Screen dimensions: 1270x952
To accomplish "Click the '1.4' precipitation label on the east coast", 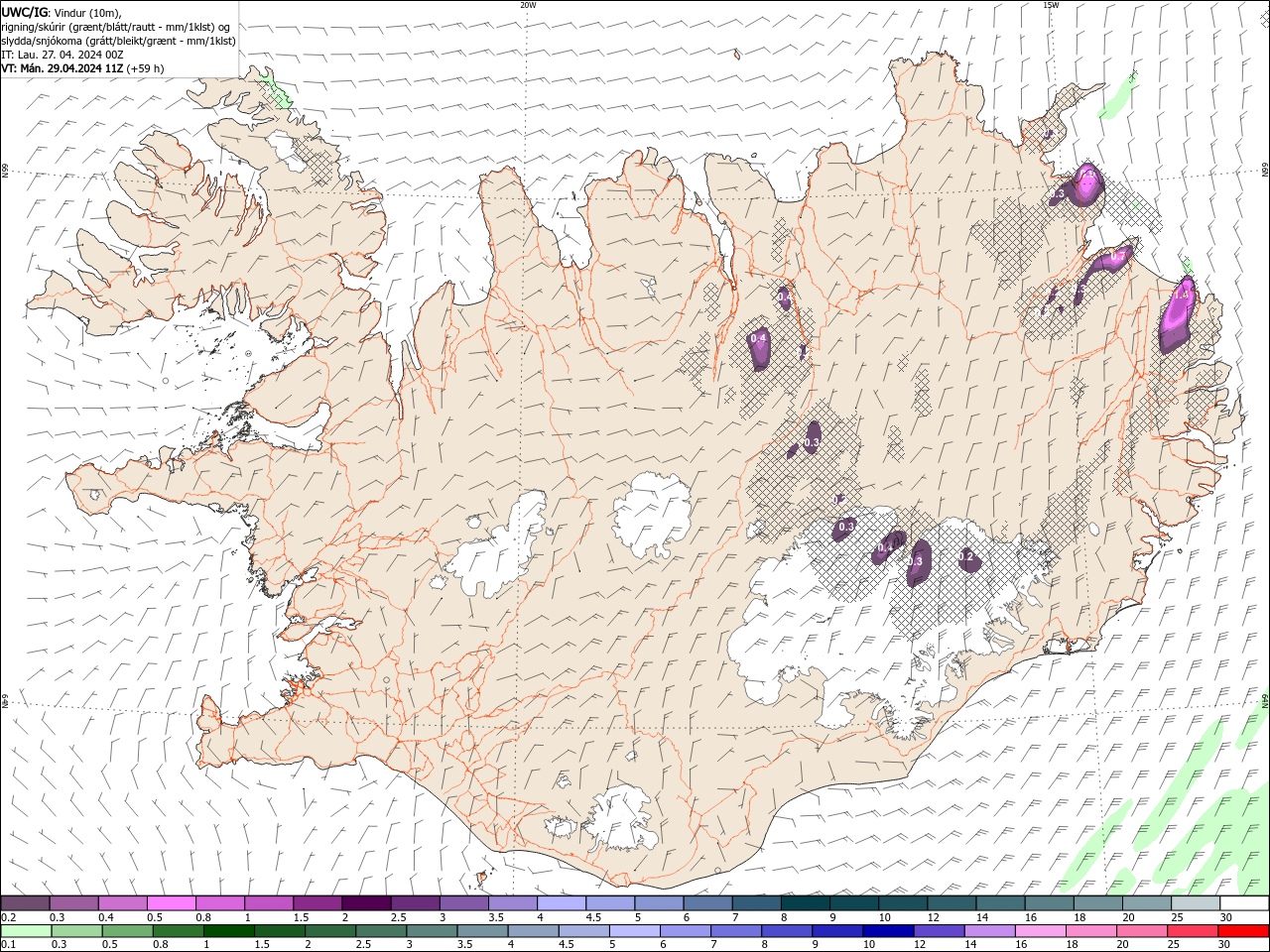I will pos(1181,296).
